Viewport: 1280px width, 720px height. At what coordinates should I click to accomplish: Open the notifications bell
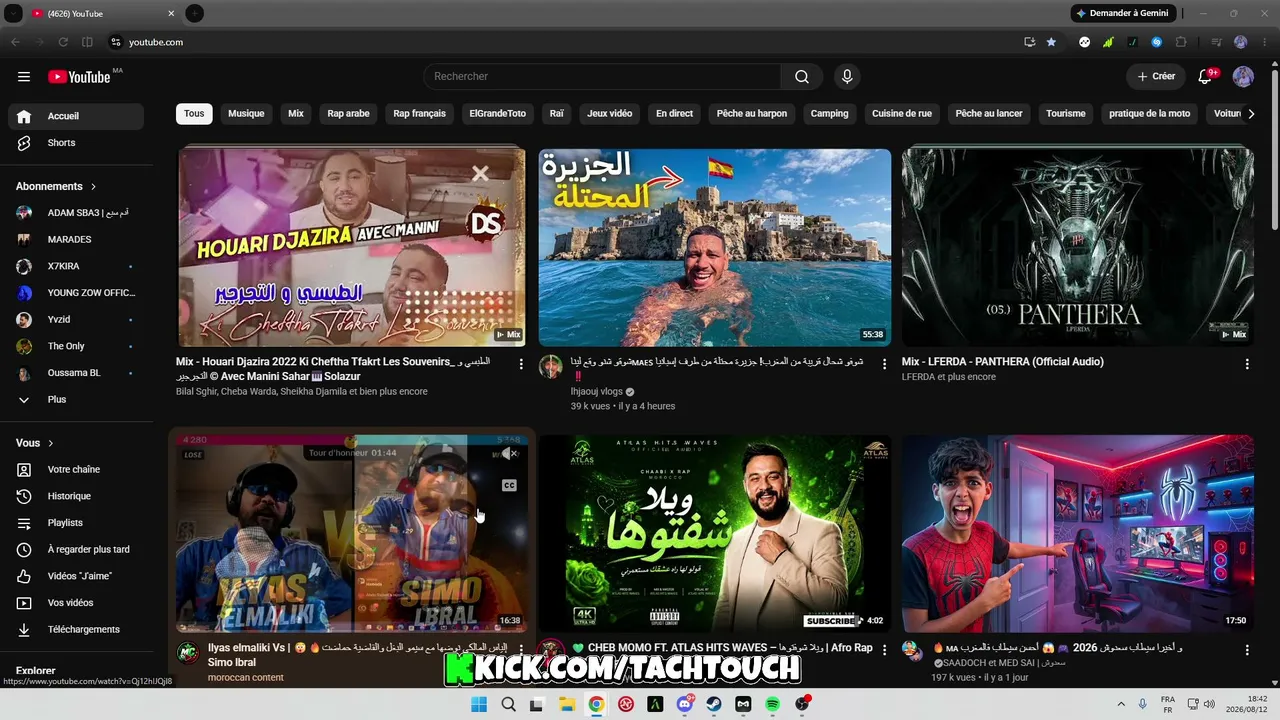coord(1206,77)
